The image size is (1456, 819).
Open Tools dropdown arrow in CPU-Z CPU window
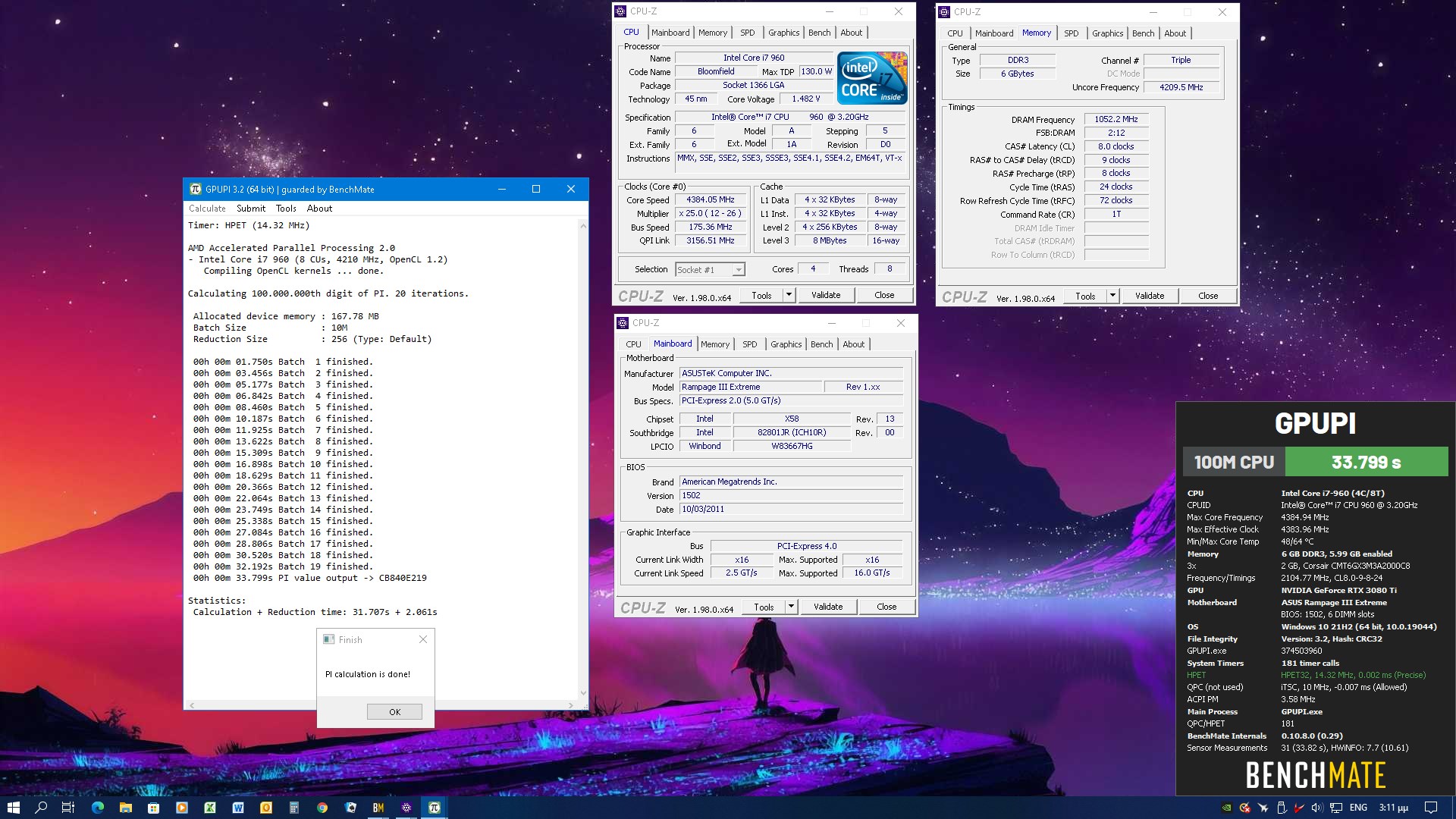click(x=789, y=295)
